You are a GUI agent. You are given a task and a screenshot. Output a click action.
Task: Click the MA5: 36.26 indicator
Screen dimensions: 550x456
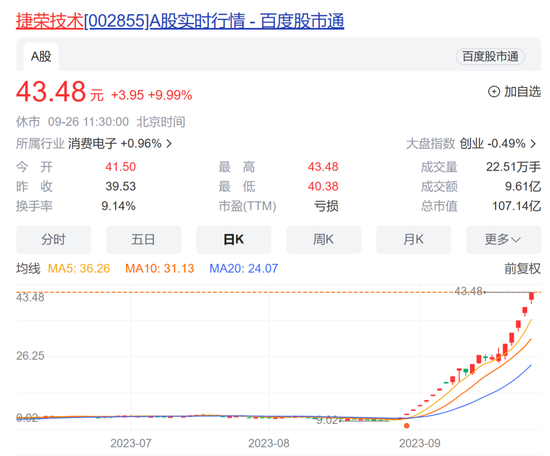coord(79,269)
